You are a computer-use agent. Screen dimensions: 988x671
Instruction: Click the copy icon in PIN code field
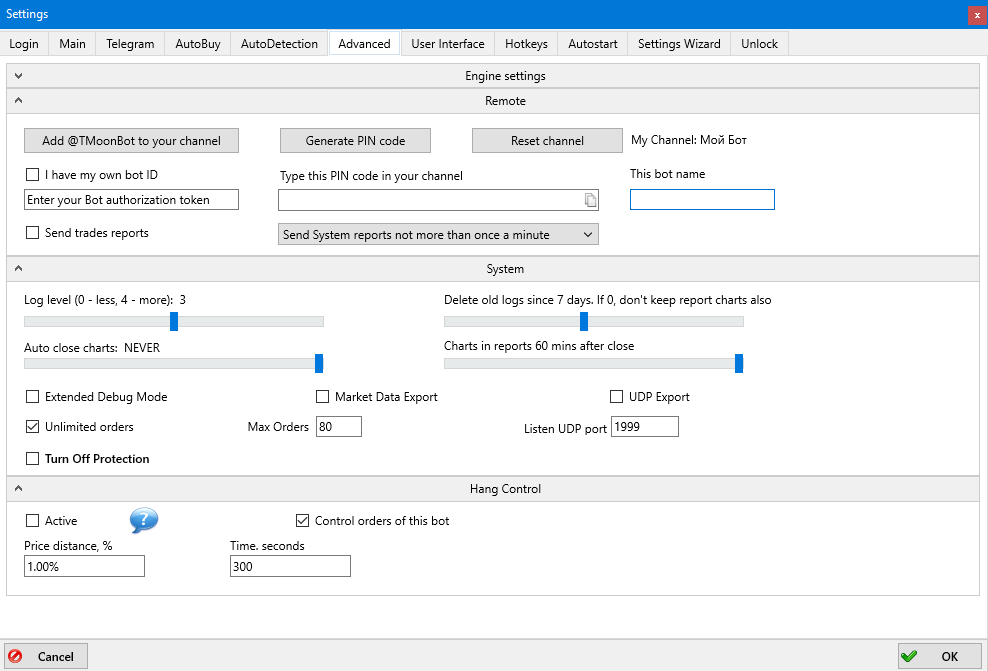pos(590,200)
